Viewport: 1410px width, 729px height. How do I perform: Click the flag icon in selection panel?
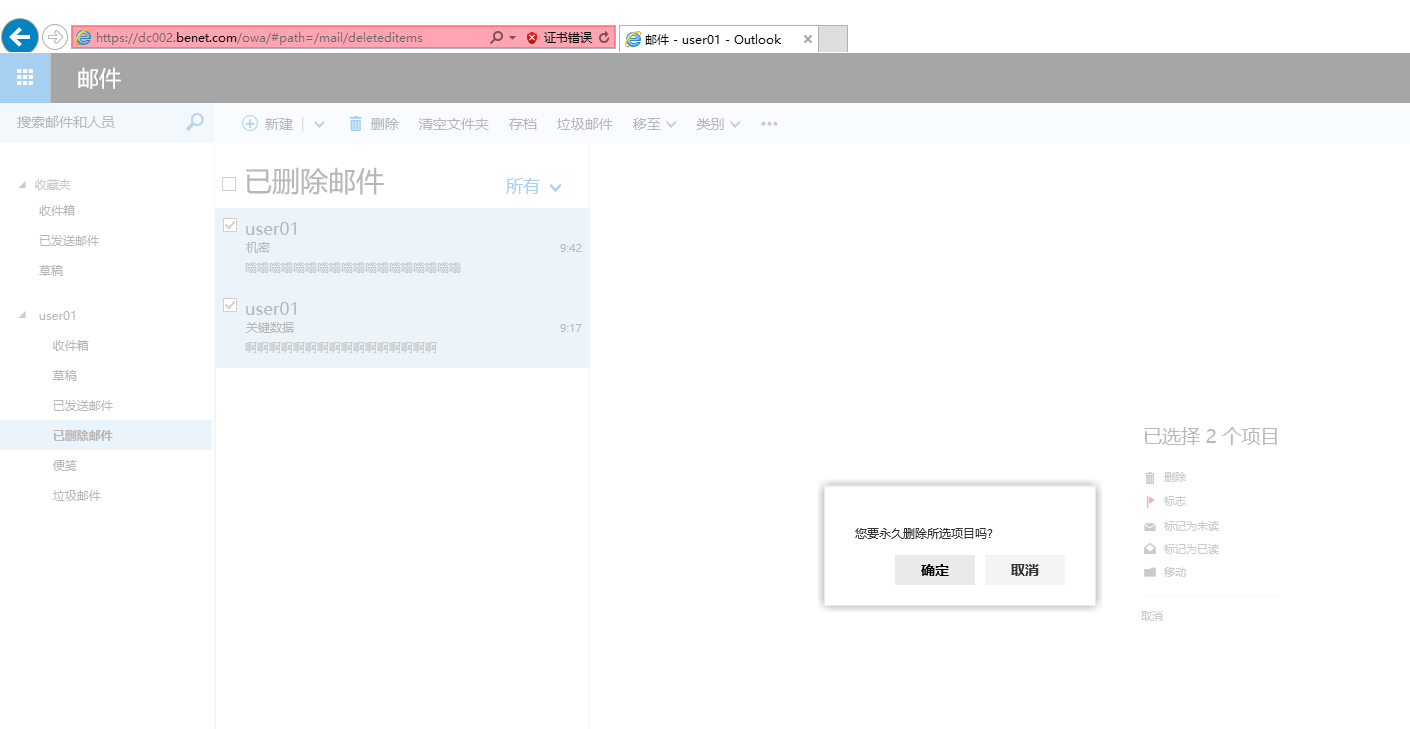(x=1150, y=501)
